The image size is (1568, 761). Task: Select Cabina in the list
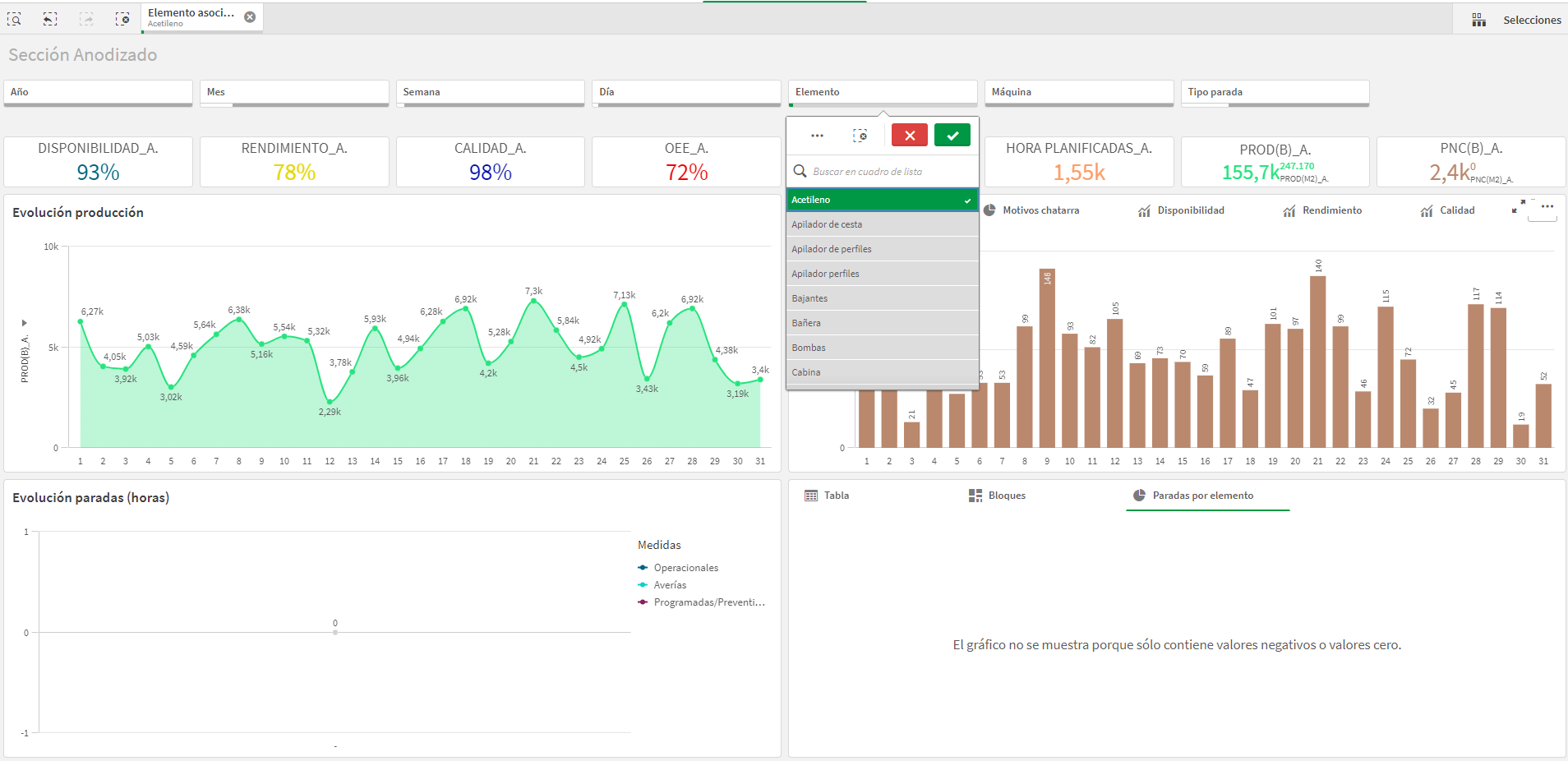pos(883,372)
